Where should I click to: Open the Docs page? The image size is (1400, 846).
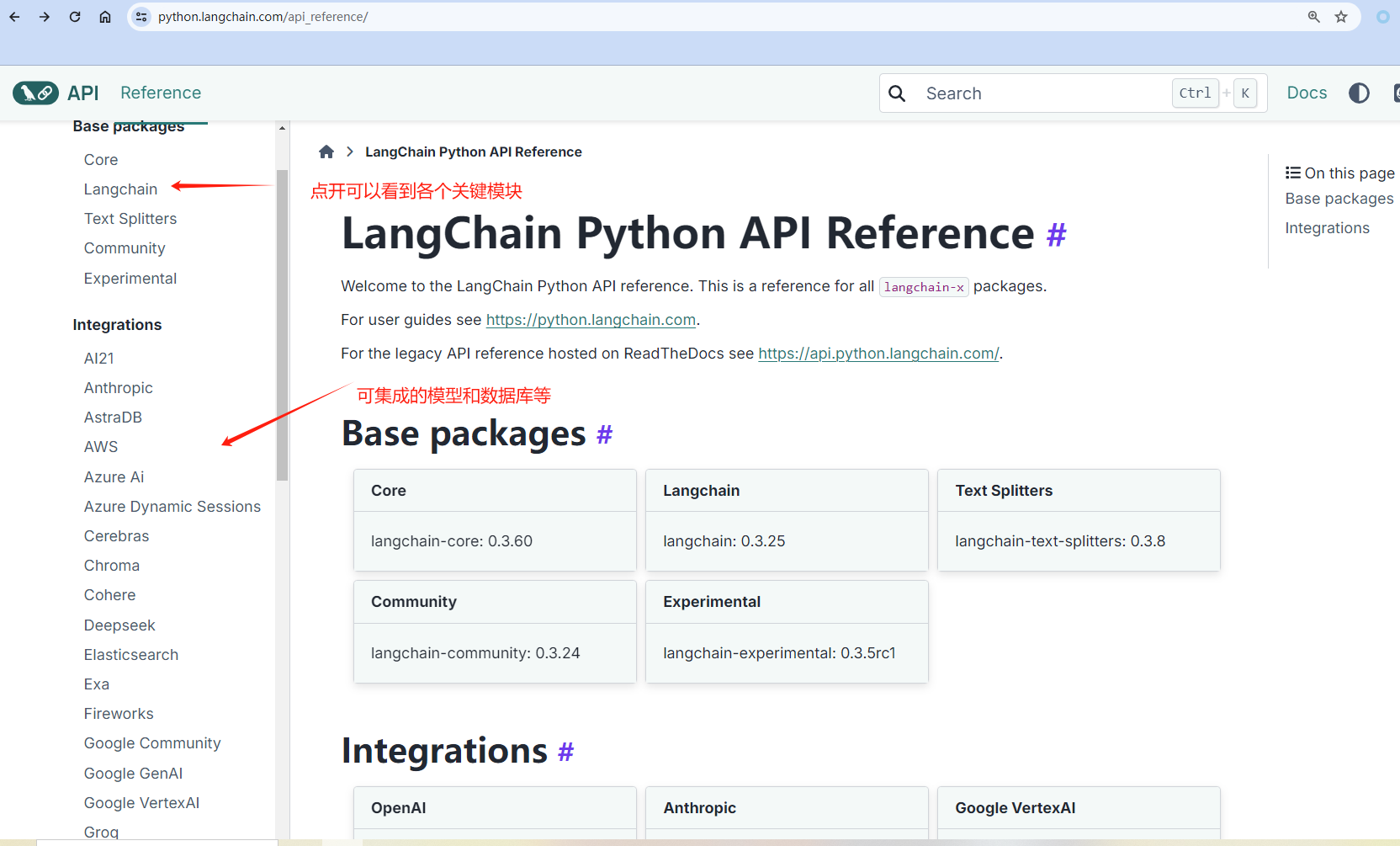click(1307, 93)
